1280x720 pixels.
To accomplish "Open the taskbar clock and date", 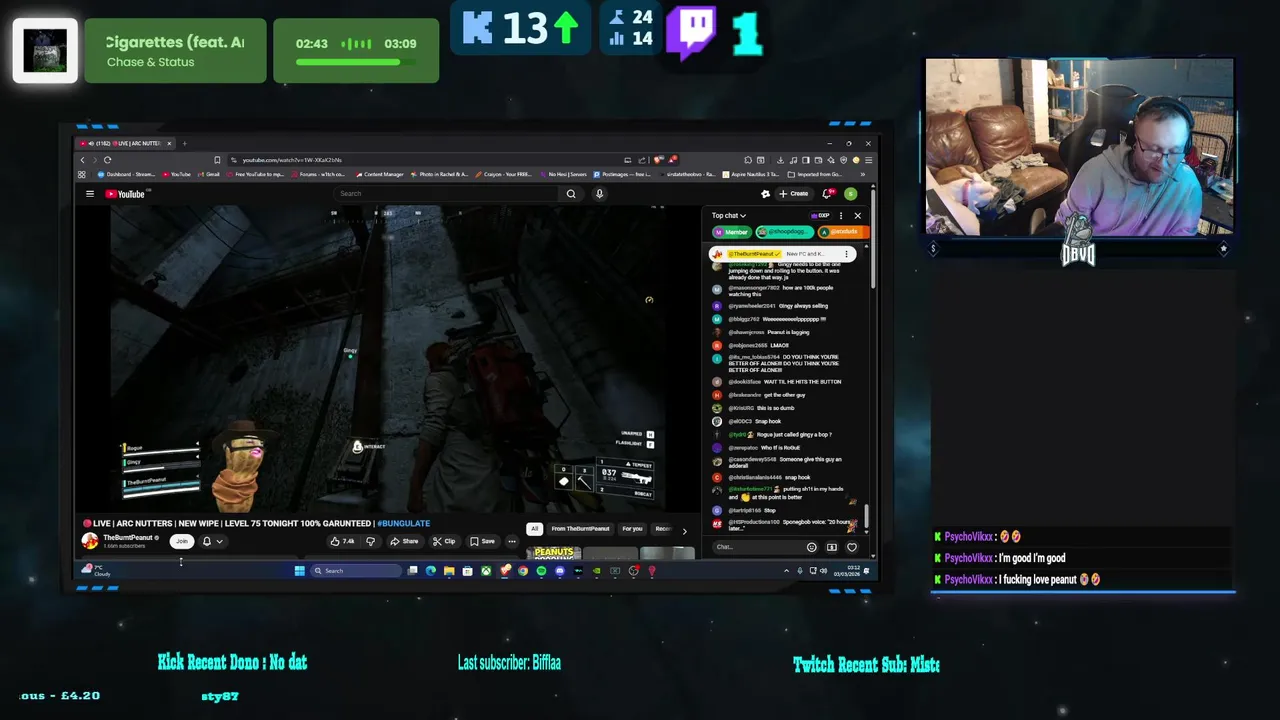I will (847, 571).
